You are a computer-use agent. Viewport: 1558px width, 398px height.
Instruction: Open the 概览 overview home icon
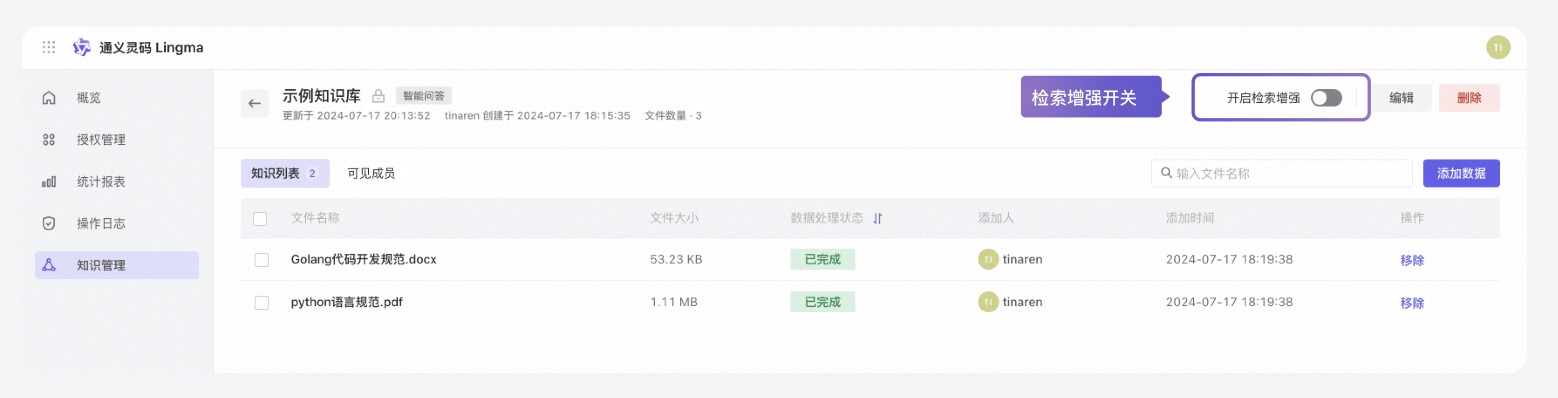point(49,98)
